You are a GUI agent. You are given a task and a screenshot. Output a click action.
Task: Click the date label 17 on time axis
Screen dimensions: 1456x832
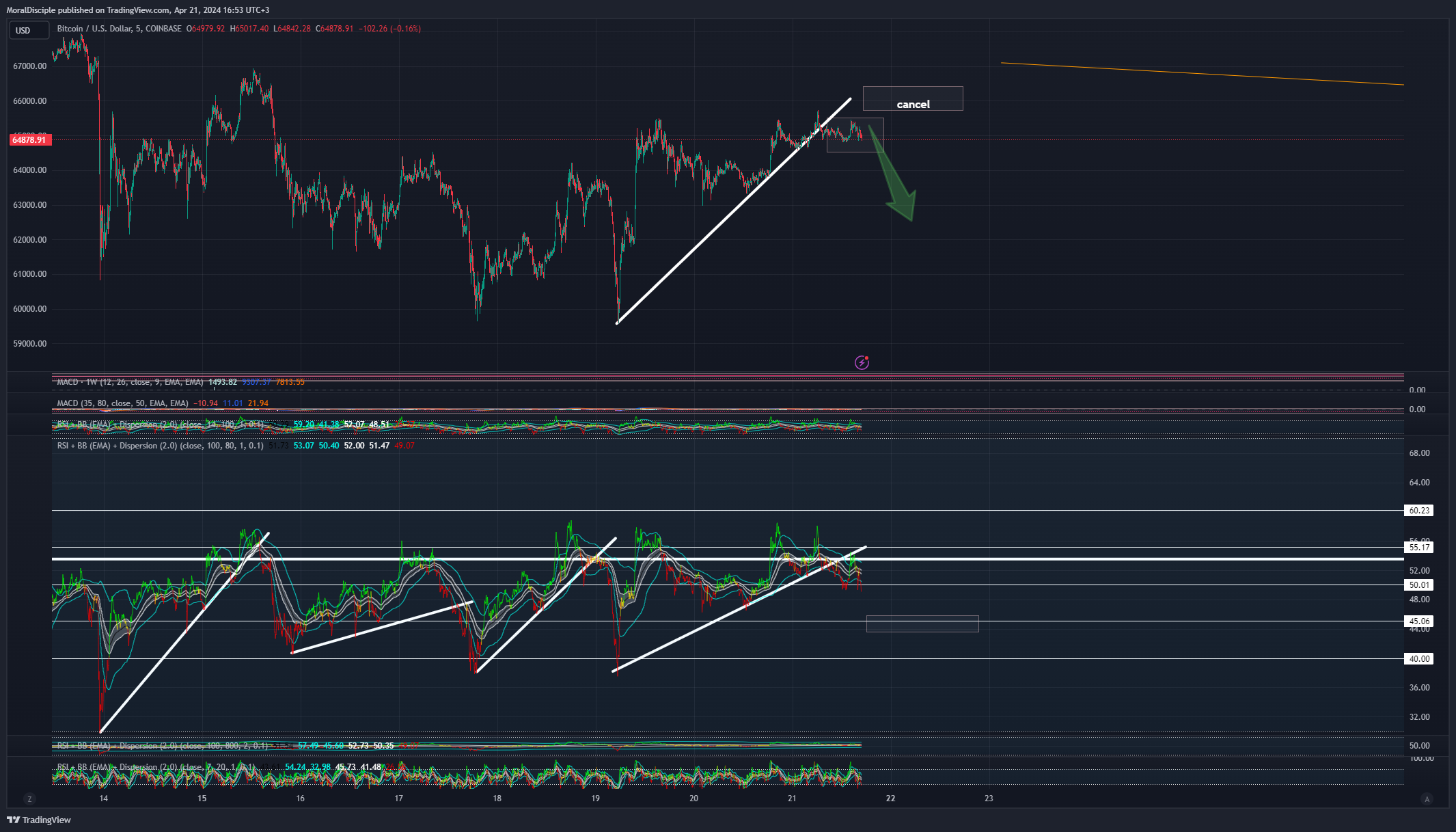click(x=398, y=799)
